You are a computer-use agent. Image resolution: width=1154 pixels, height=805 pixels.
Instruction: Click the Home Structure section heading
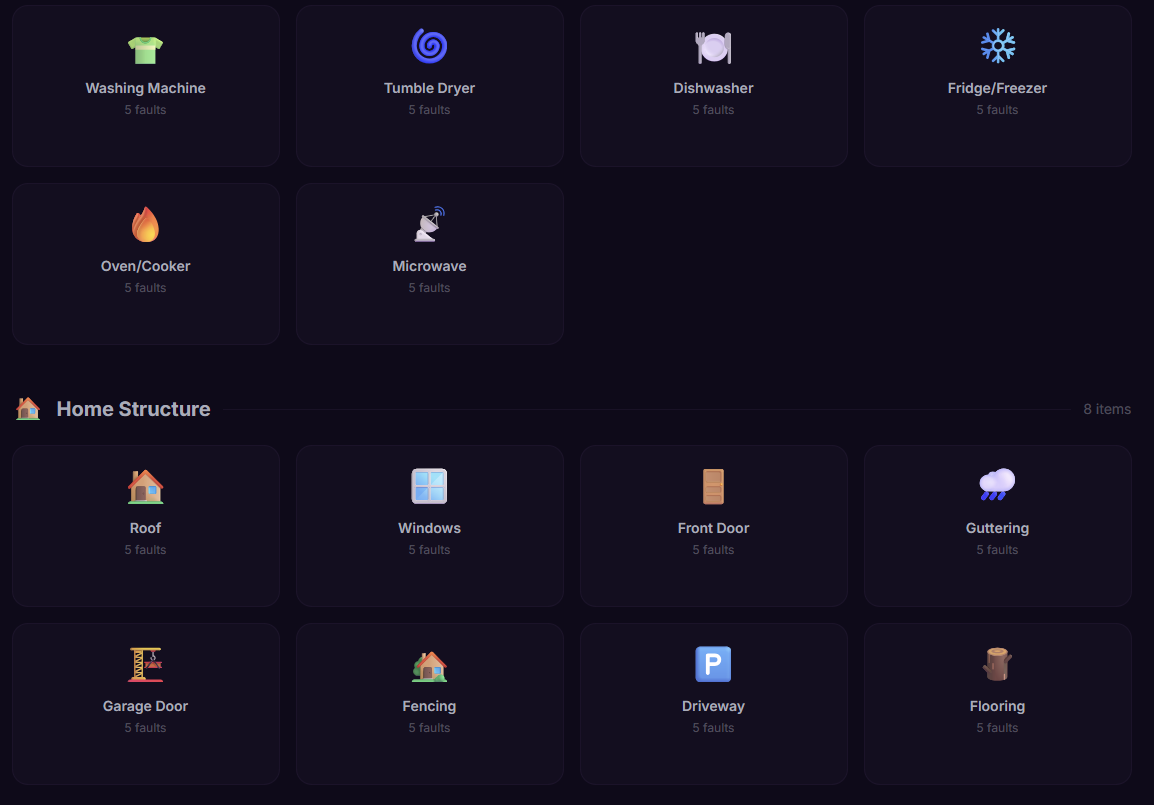(x=133, y=409)
